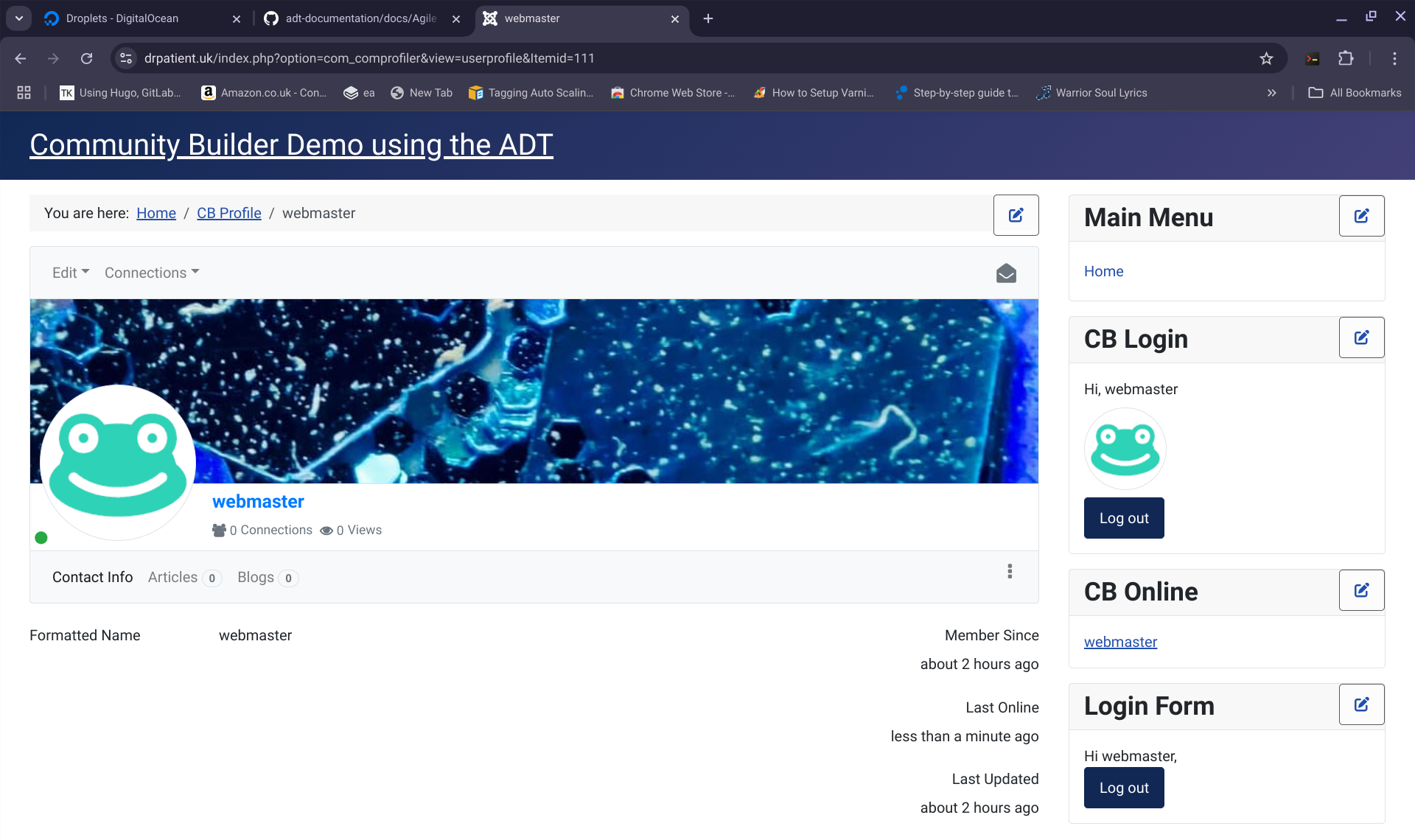The height and width of the screenshot is (840, 1415).
Task: Open the CB Profile breadcrumb link
Action: tap(228, 213)
